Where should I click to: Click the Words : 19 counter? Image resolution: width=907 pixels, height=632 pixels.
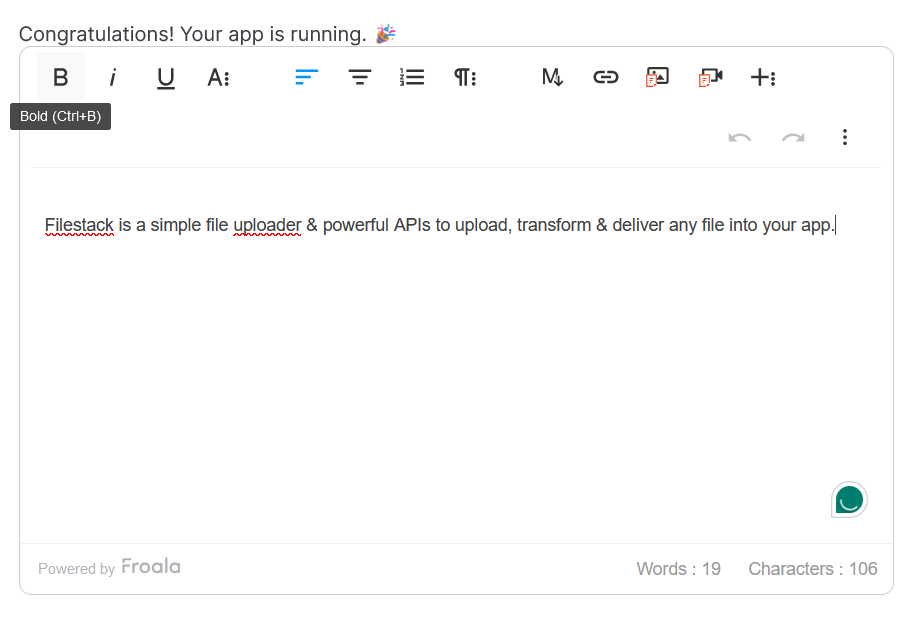678,568
